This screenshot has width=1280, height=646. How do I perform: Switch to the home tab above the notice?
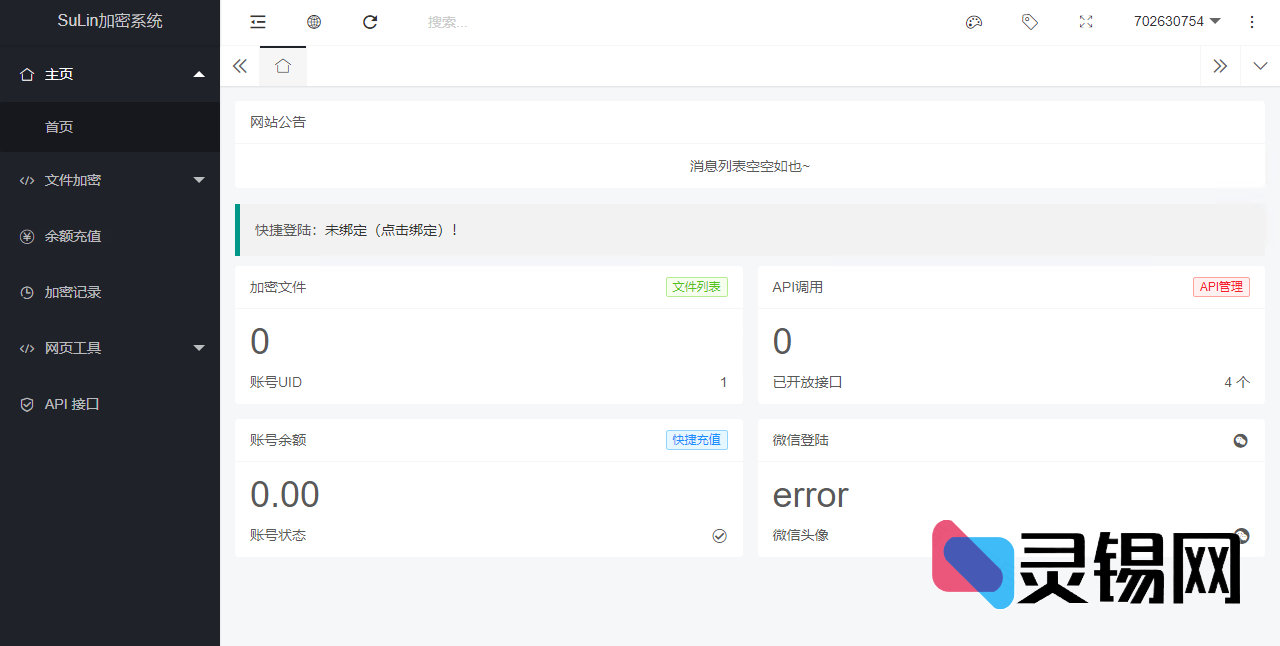point(282,66)
